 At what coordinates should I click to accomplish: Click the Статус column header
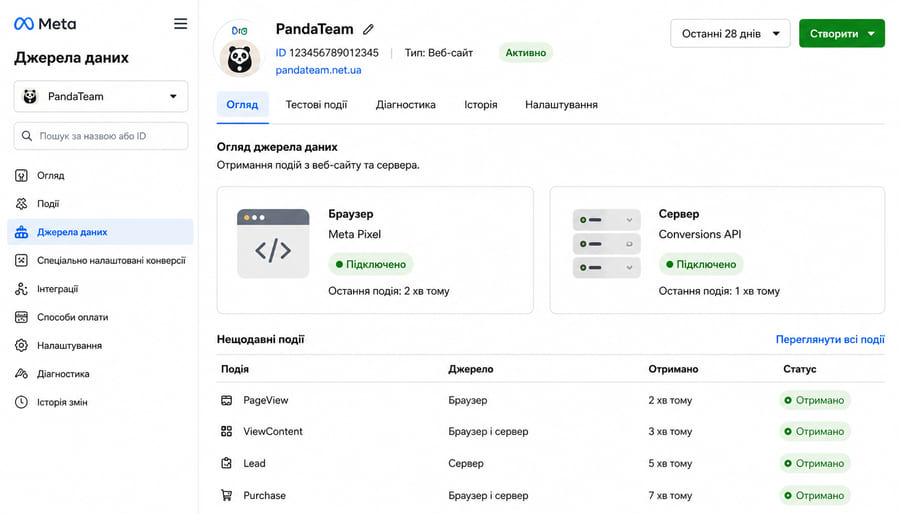(800, 369)
